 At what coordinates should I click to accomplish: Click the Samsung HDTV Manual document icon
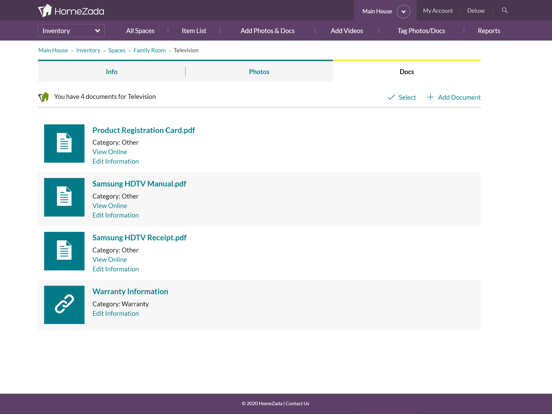64,197
